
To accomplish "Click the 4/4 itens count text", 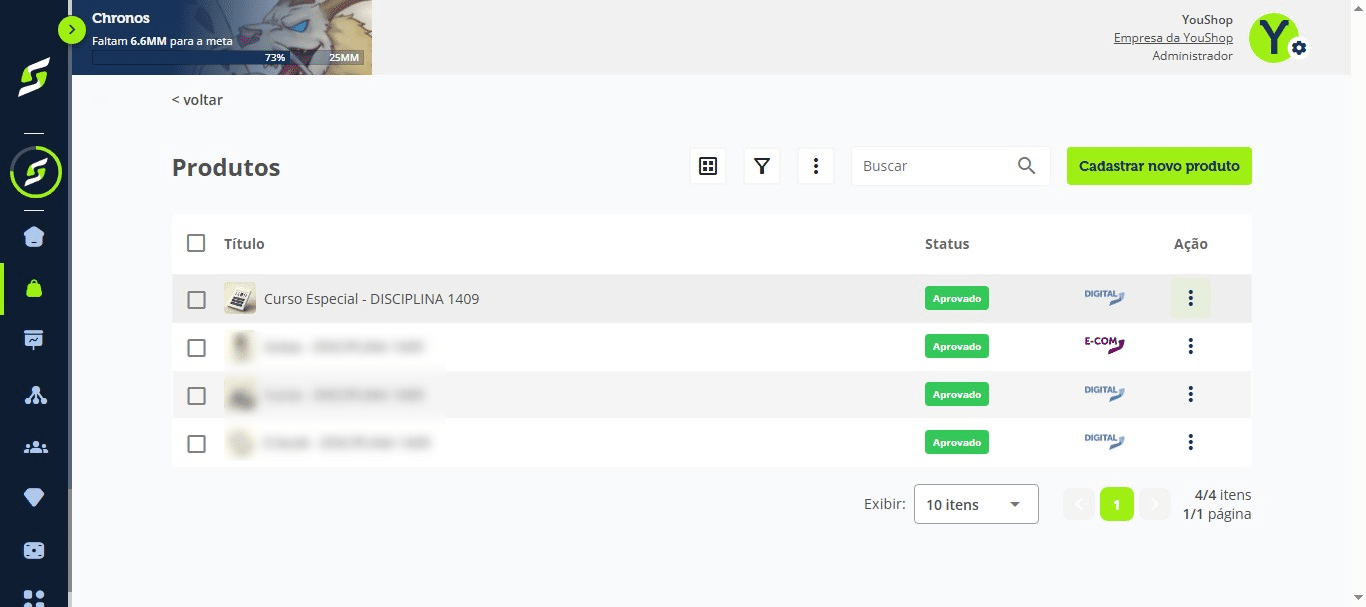I will [x=1223, y=495].
